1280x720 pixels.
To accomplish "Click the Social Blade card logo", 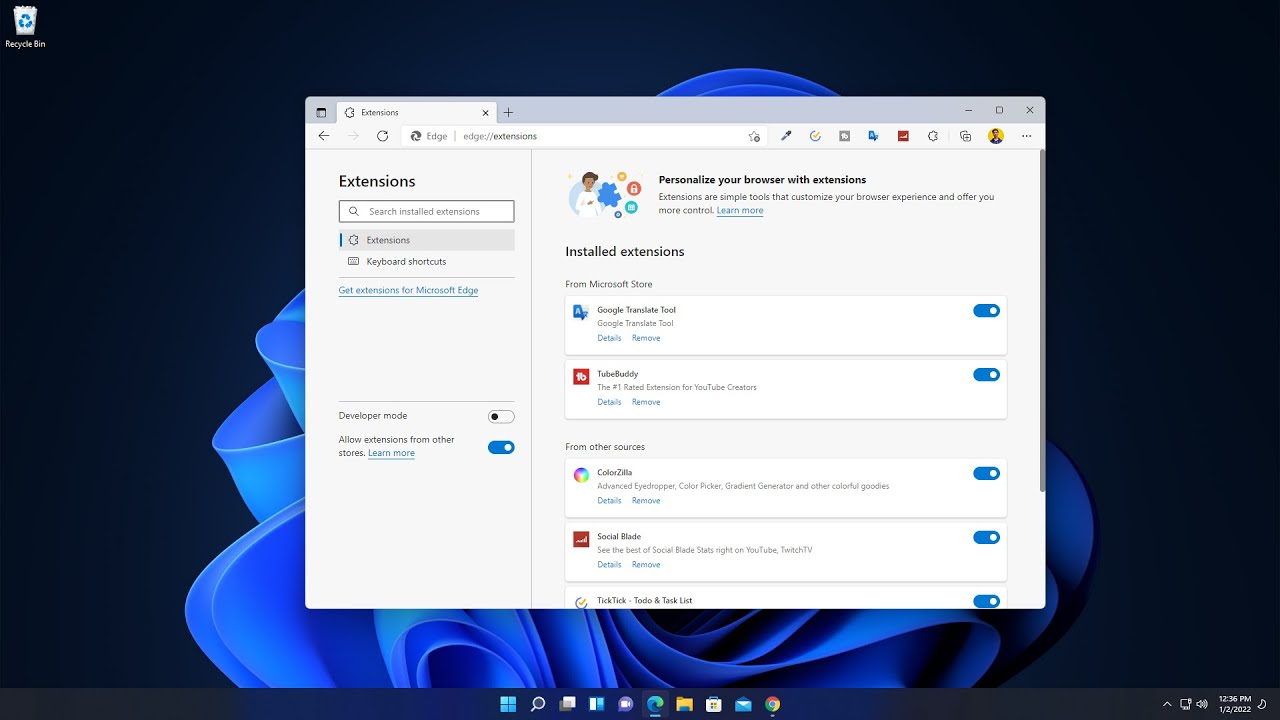I will (x=581, y=539).
